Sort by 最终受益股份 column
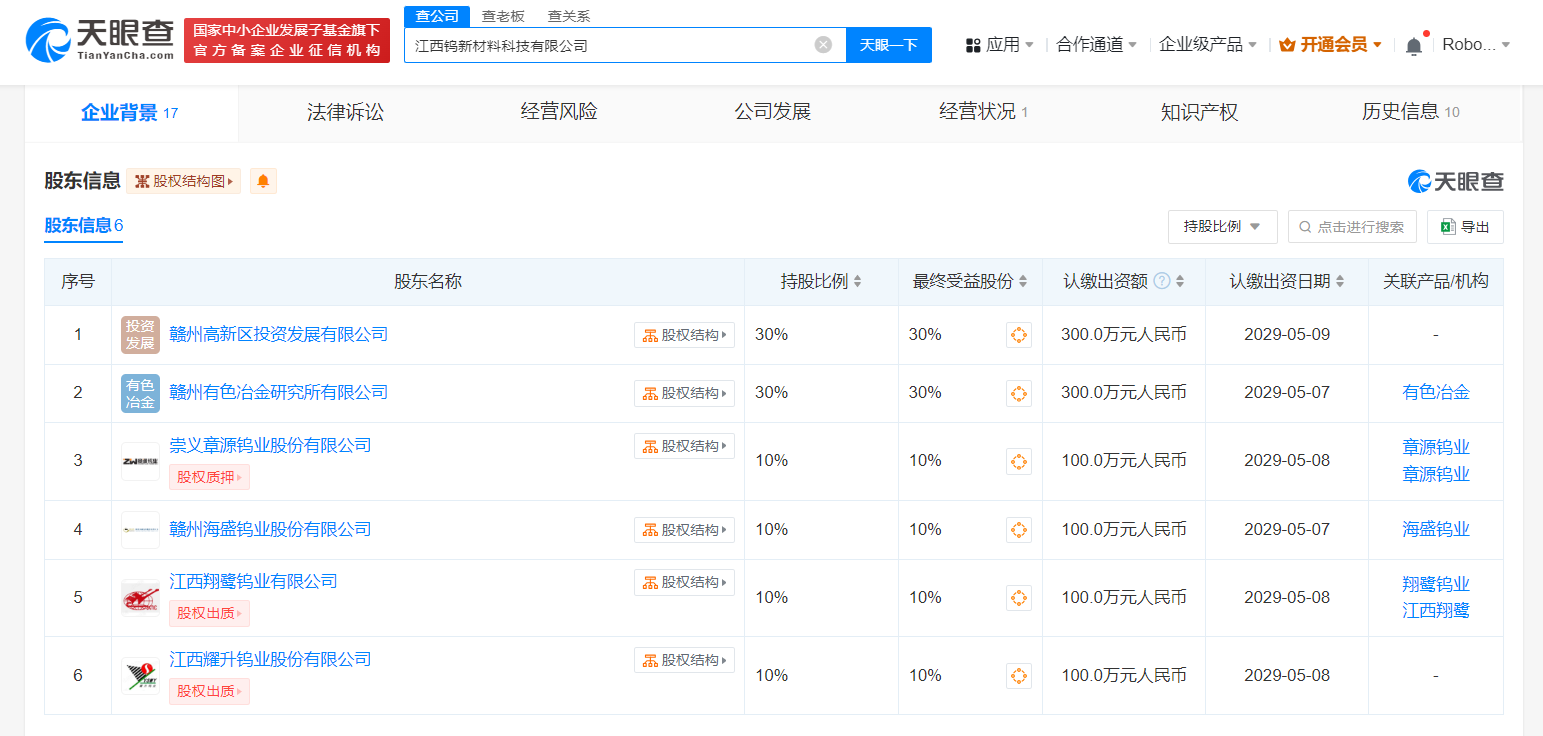This screenshot has height=736, width=1543. [1023, 282]
